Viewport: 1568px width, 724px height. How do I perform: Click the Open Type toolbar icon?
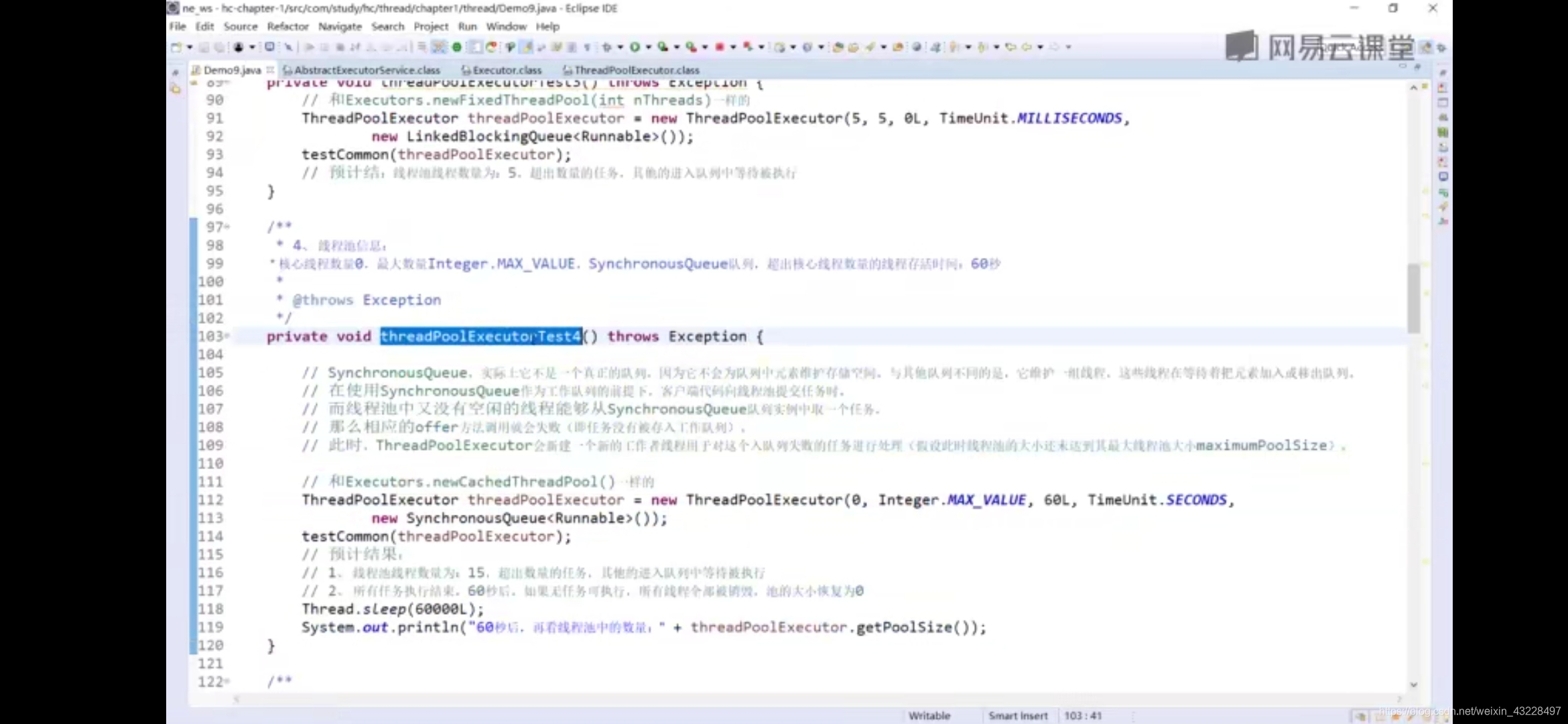click(838, 47)
